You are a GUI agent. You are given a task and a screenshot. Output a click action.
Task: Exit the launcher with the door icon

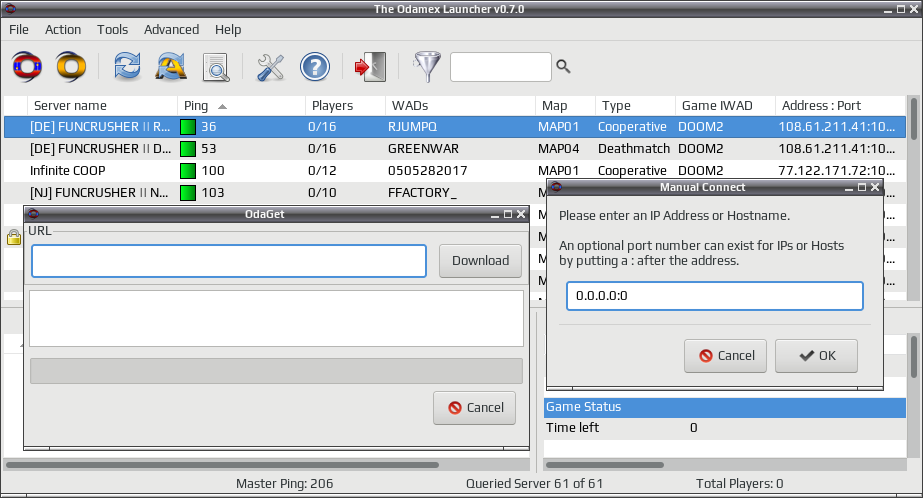(x=370, y=67)
